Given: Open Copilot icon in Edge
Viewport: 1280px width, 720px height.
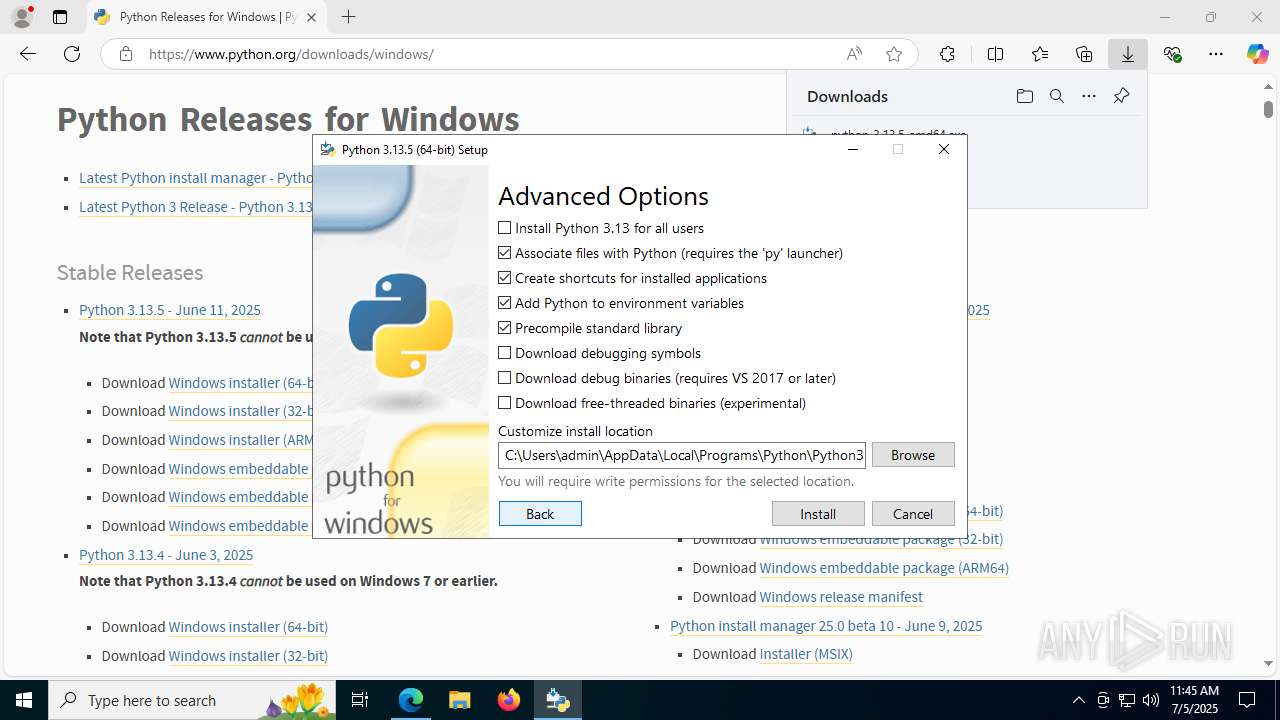Looking at the screenshot, I should pyautogui.click(x=1258, y=54).
